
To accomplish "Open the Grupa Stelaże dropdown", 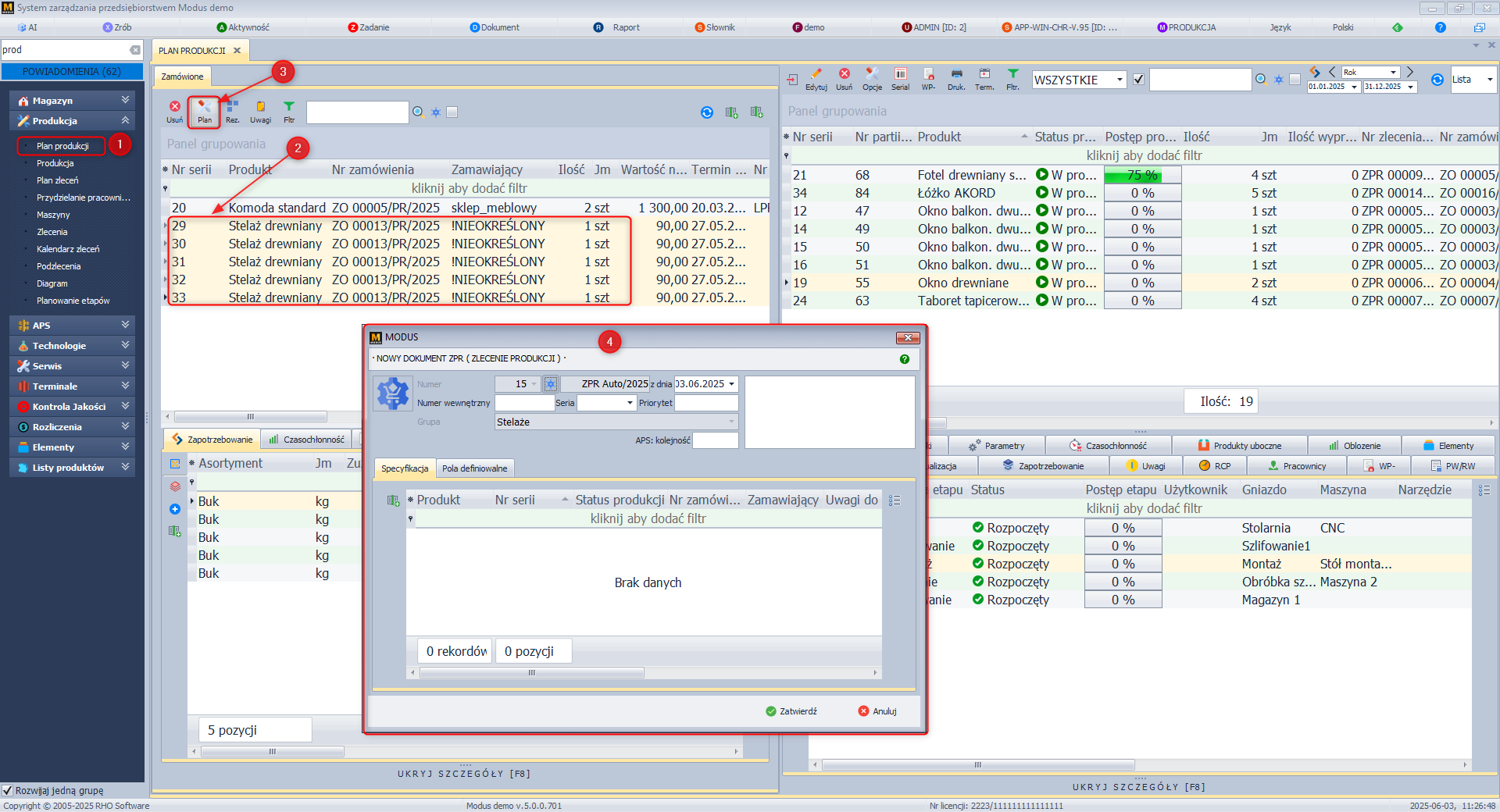I will (x=731, y=422).
